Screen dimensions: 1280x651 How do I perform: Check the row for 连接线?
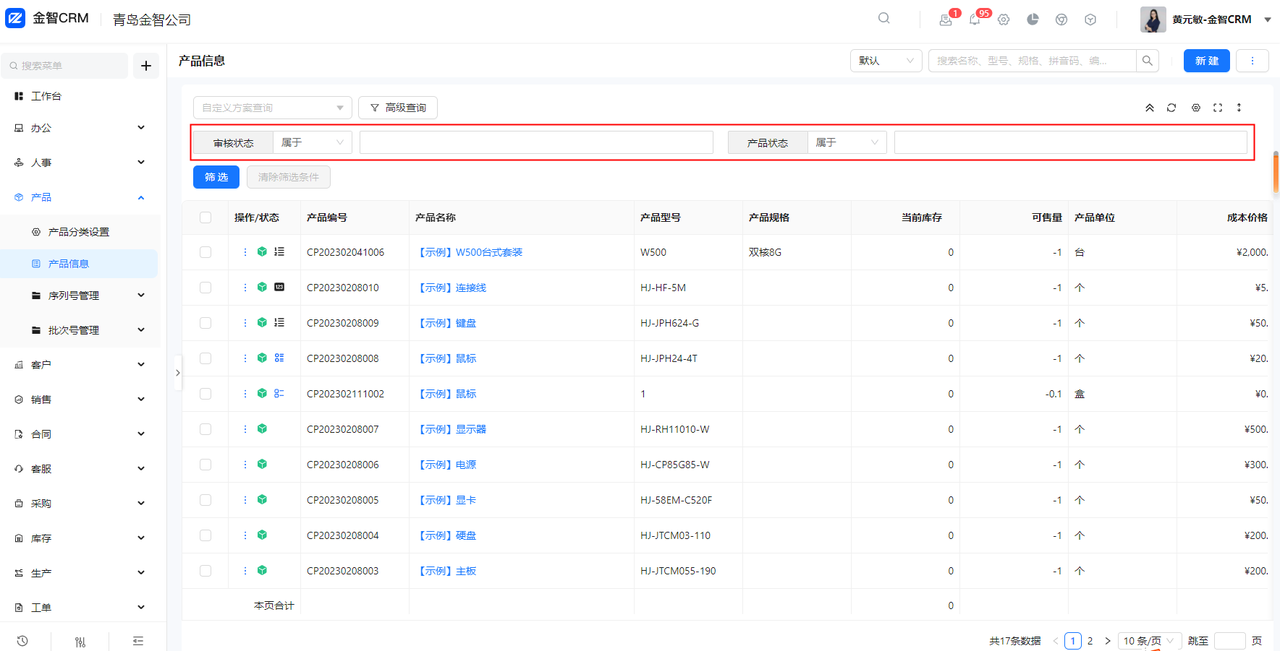(x=205, y=288)
